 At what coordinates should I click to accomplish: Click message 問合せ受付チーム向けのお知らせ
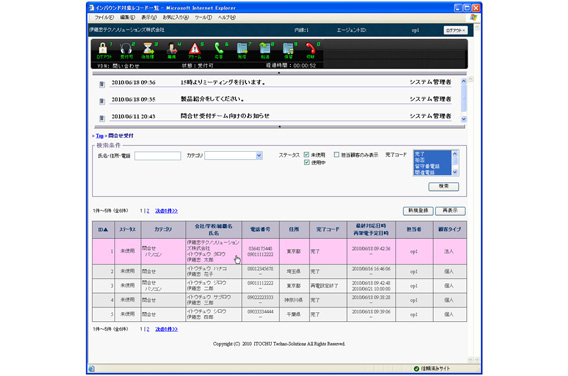click(x=225, y=116)
